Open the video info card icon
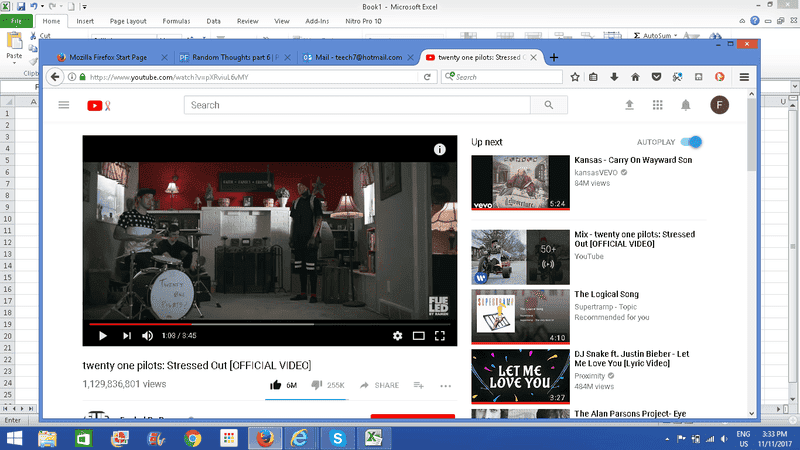The height and width of the screenshot is (450, 800). [439, 149]
